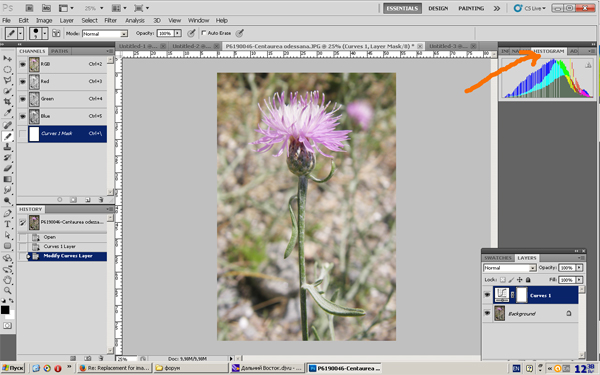Image resolution: width=600 pixels, height=375 pixels.
Task: Click the foreground color swatch
Action: tap(5, 310)
